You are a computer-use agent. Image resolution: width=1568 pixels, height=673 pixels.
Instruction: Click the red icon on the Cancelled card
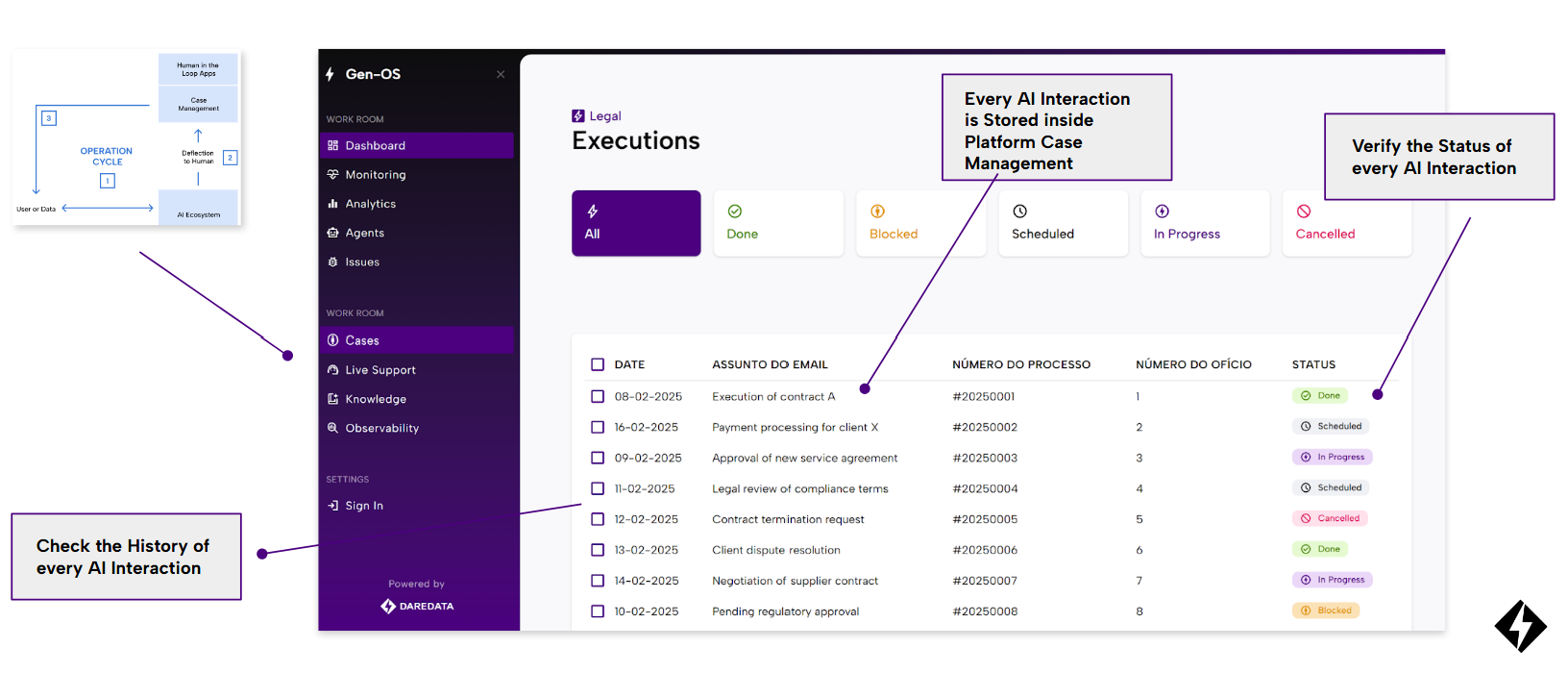click(x=1304, y=211)
